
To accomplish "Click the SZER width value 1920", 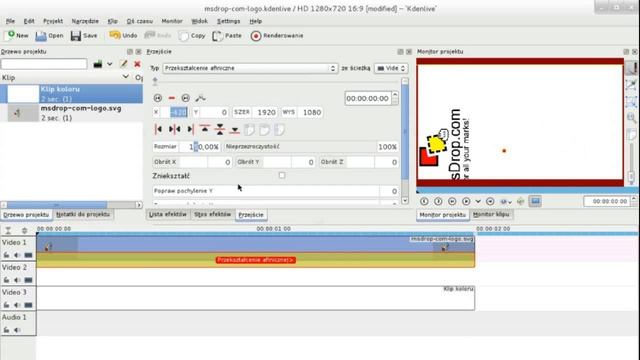I will [x=265, y=112].
